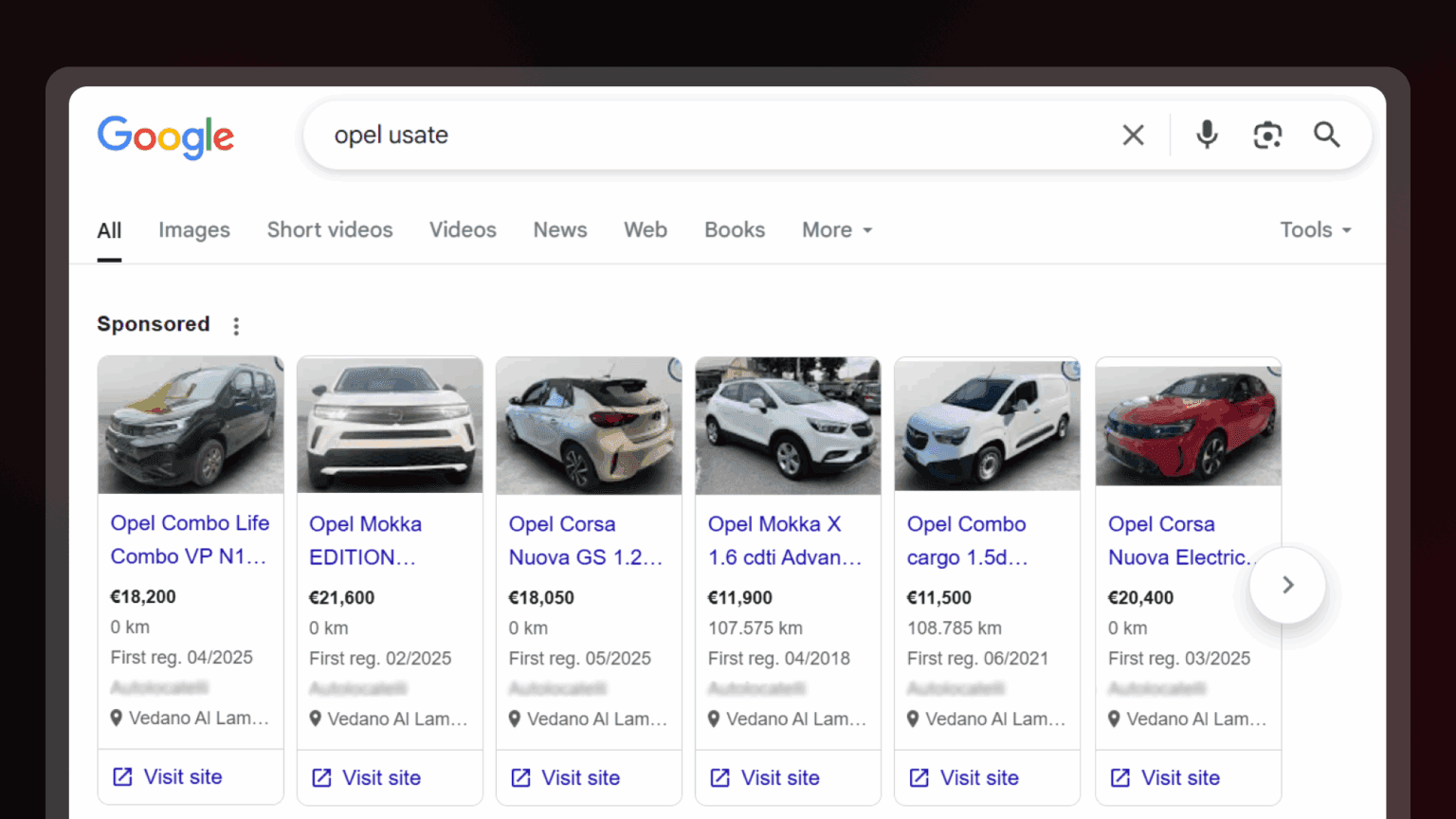The height and width of the screenshot is (819, 1456).
Task: Switch to the Web results tab
Action: click(x=645, y=229)
